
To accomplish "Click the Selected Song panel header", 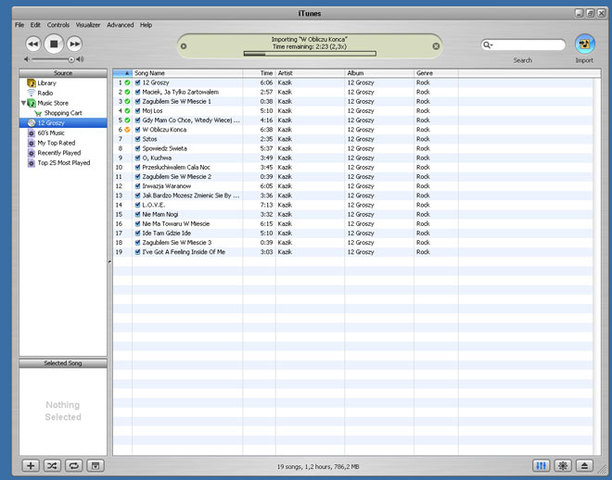I will (x=63, y=363).
